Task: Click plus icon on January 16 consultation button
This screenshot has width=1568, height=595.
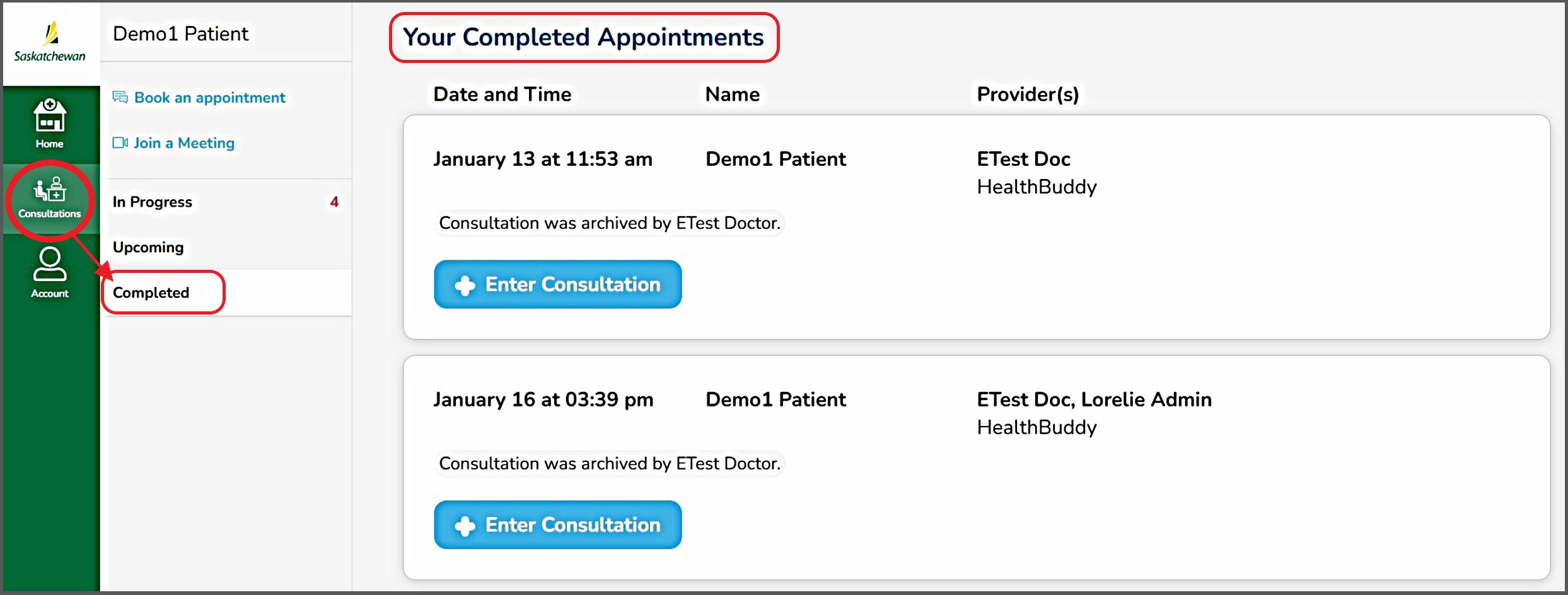Action: tap(465, 526)
